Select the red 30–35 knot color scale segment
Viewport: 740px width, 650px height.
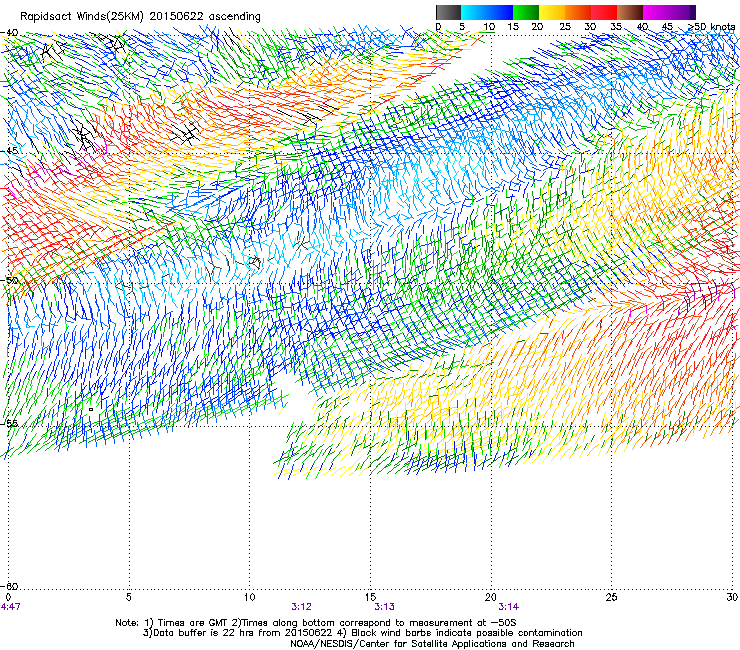604,12
